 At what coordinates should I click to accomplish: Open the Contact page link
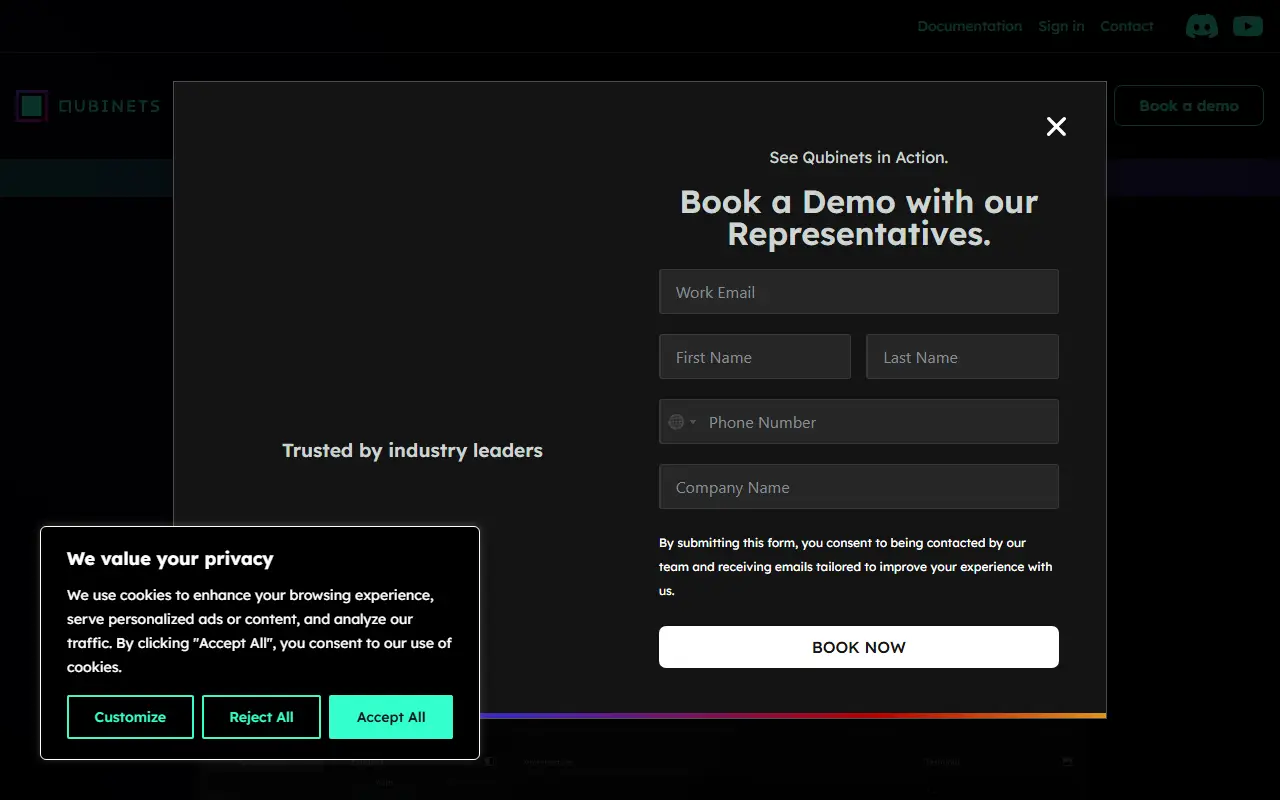1126,26
